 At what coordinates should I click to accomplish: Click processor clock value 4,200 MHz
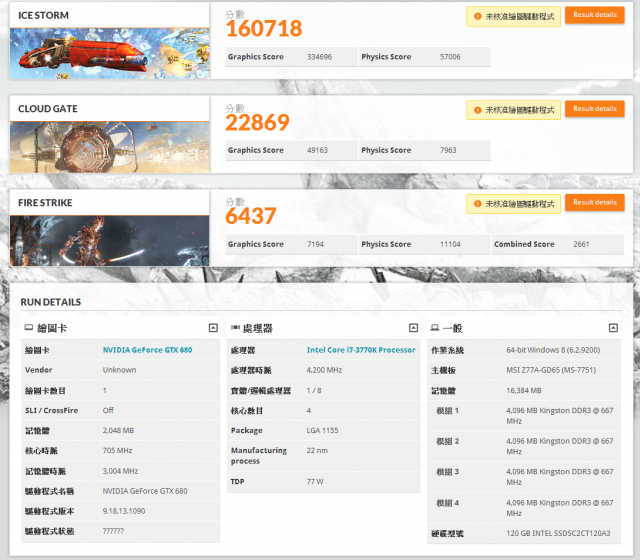tap(324, 370)
